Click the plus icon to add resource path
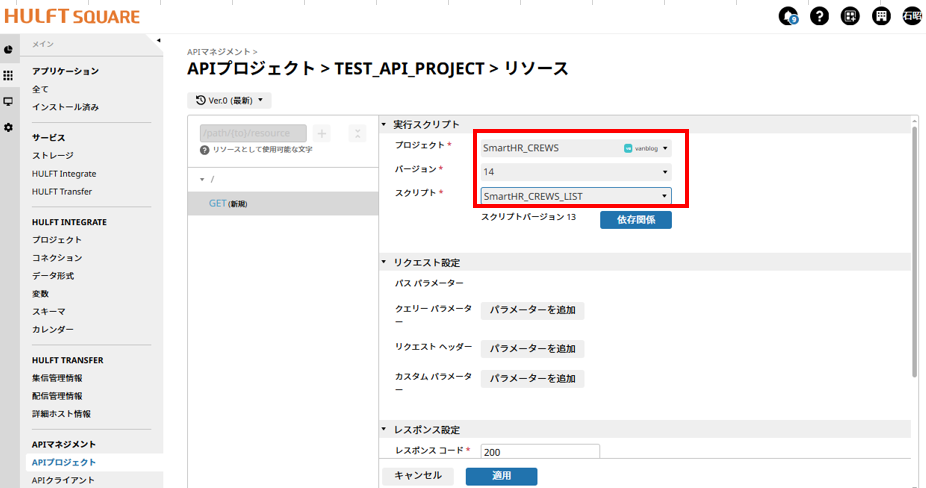The image size is (926, 488). [x=322, y=134]
